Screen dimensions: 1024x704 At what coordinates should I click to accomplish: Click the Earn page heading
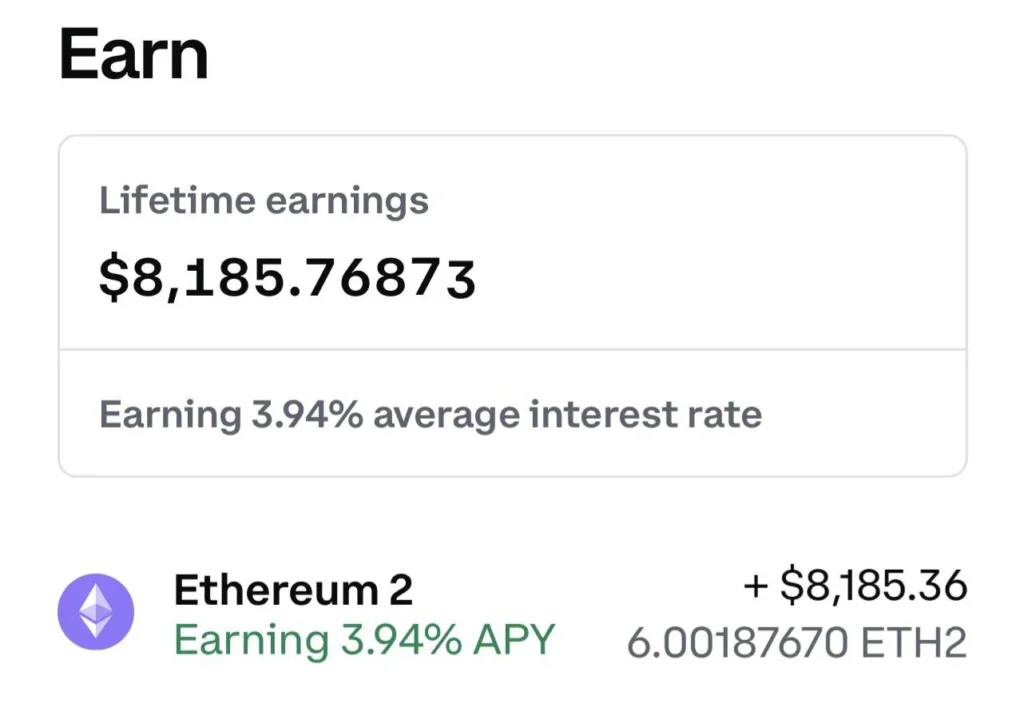(133, 54)
